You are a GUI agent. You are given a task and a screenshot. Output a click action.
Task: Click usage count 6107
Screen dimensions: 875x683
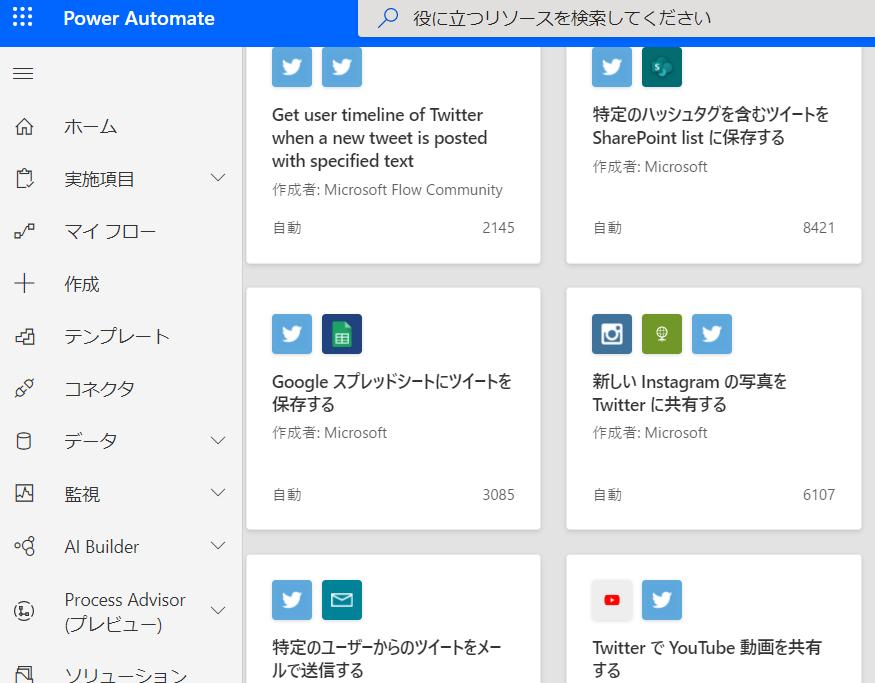point(819,494)
